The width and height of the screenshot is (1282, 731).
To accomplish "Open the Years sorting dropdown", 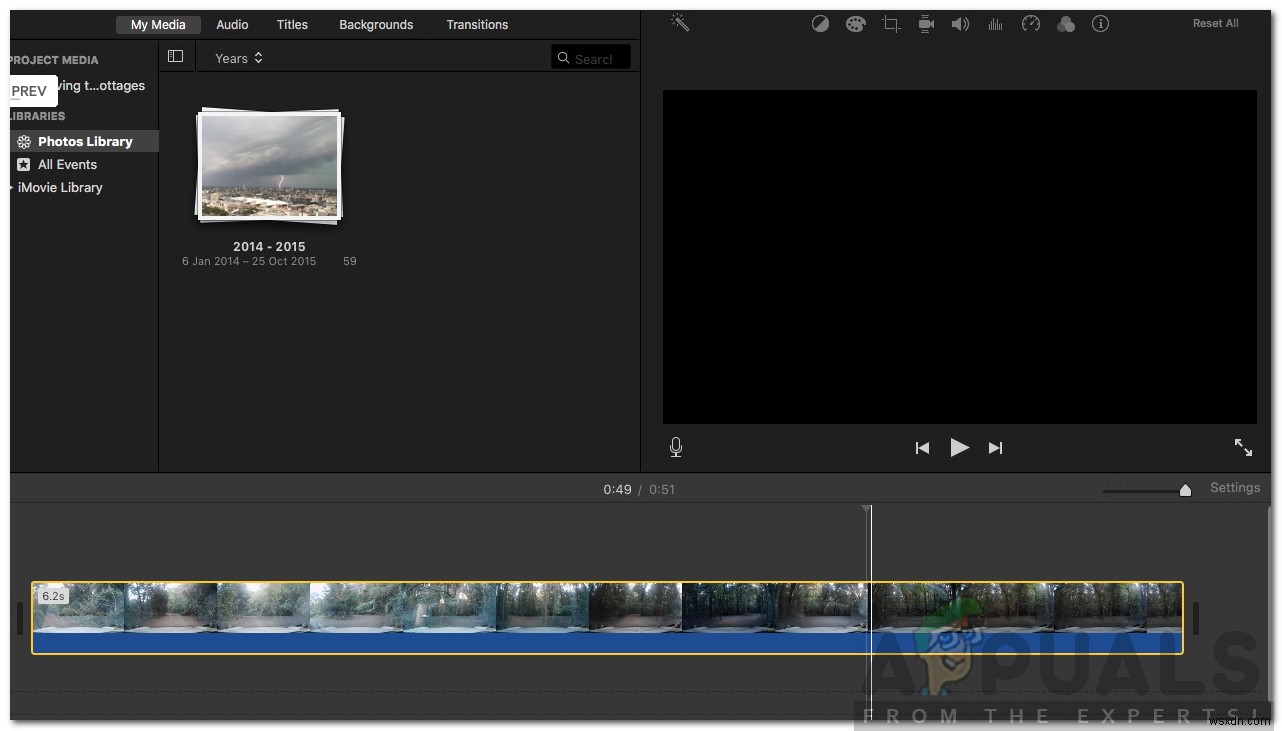I will click(x=238, y=57).
